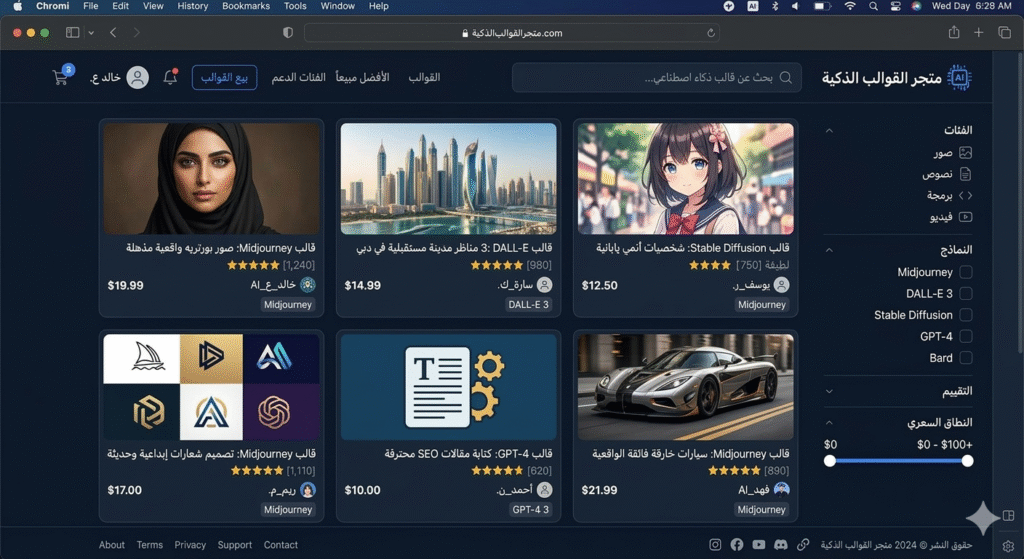The image size is (1024, 559).
Task: Click the AI chip store logo
Action: (x=959, y=78)
